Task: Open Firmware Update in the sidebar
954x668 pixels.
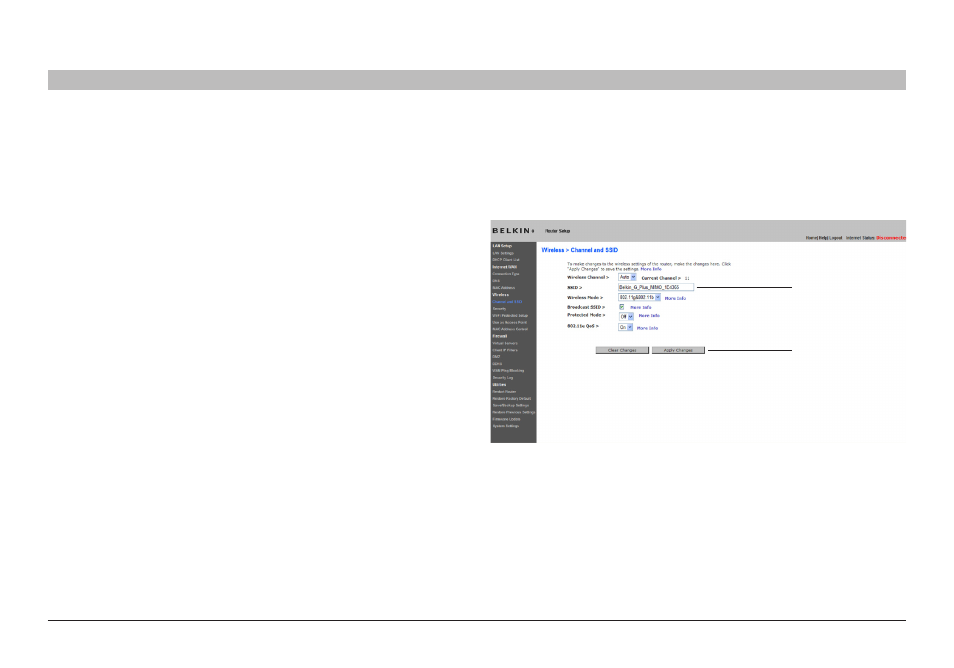Action: (x=506, y=419)
